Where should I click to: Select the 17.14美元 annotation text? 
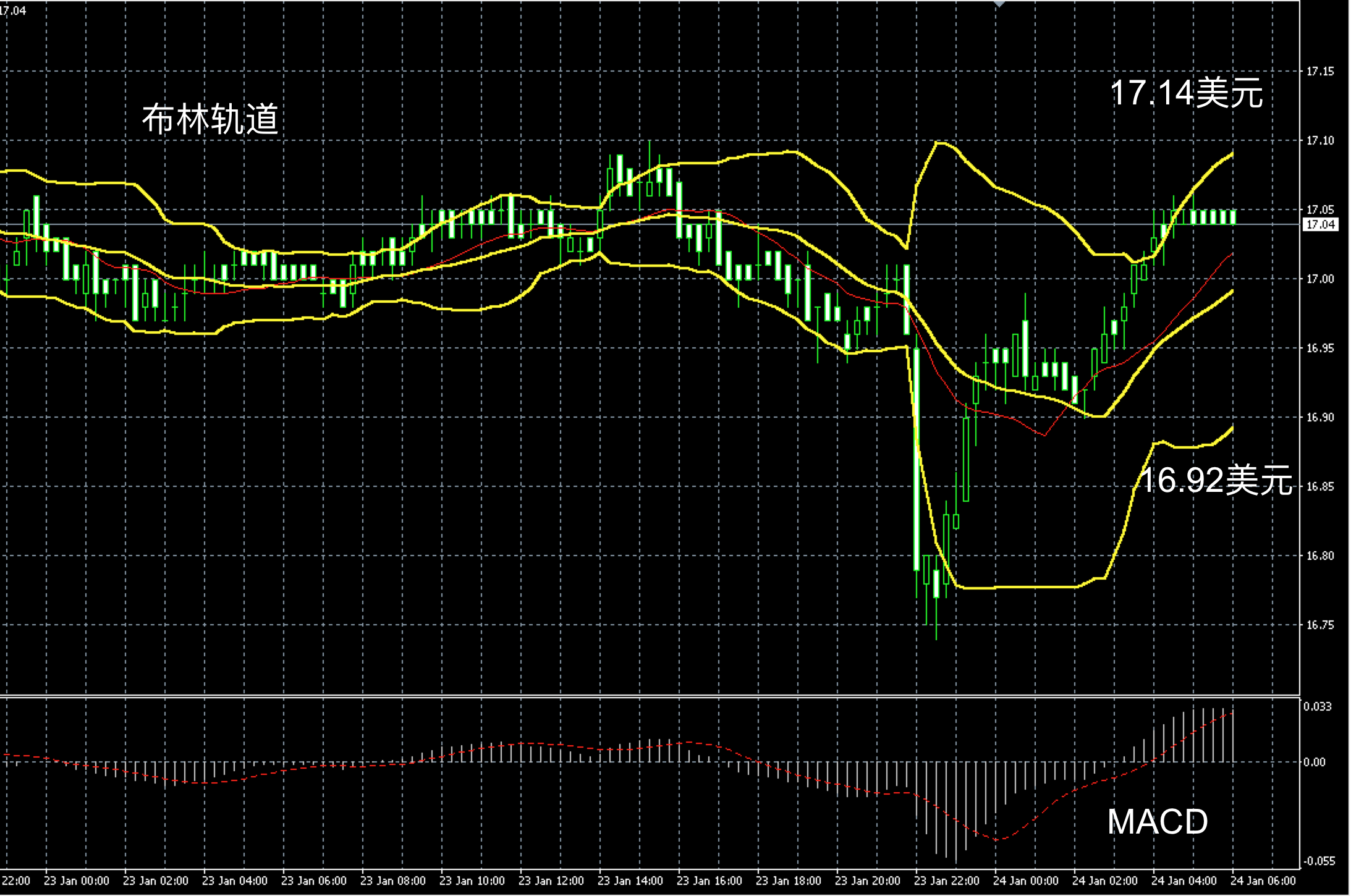point(1186,93)
